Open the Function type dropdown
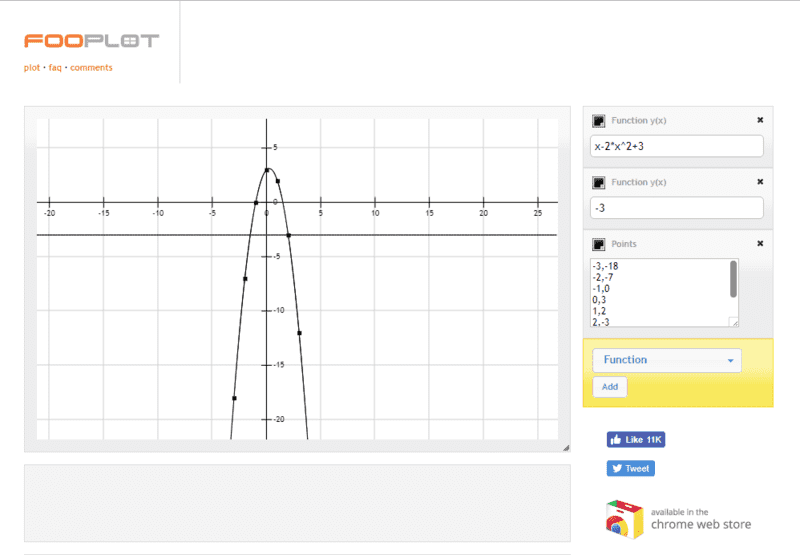The image size is (800, 555). 667,360
